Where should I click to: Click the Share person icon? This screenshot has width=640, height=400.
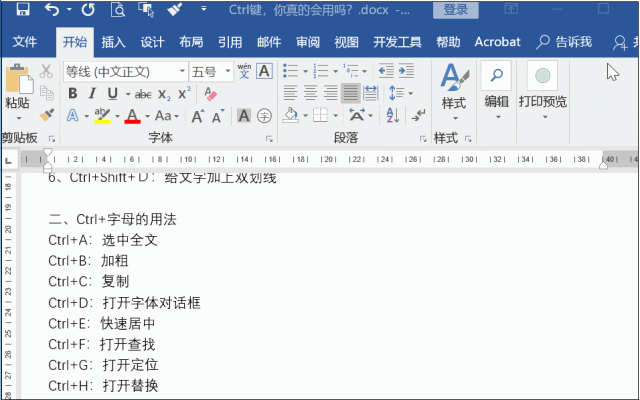(x=620, y=42)
